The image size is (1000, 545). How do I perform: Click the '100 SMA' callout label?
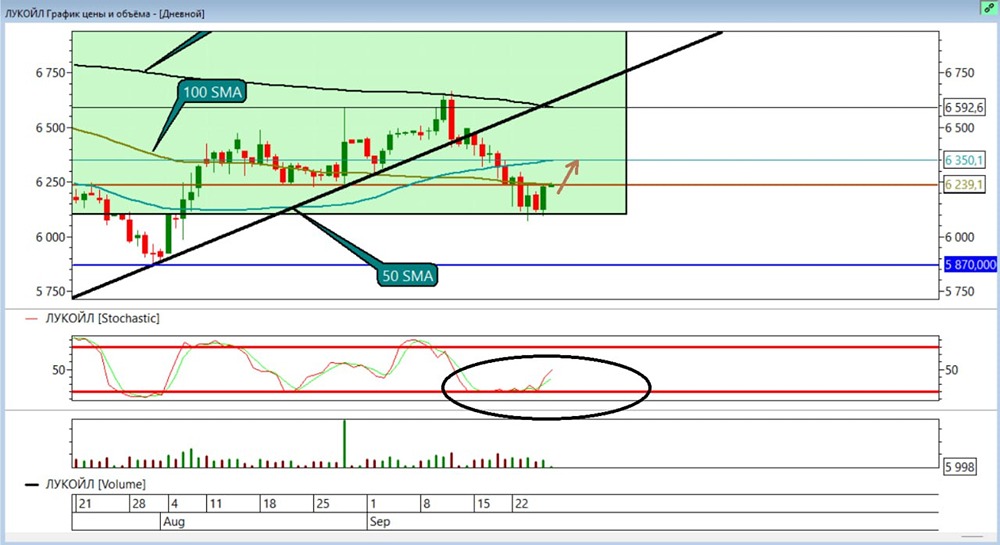pyautogui.click(x=212, y=92)
